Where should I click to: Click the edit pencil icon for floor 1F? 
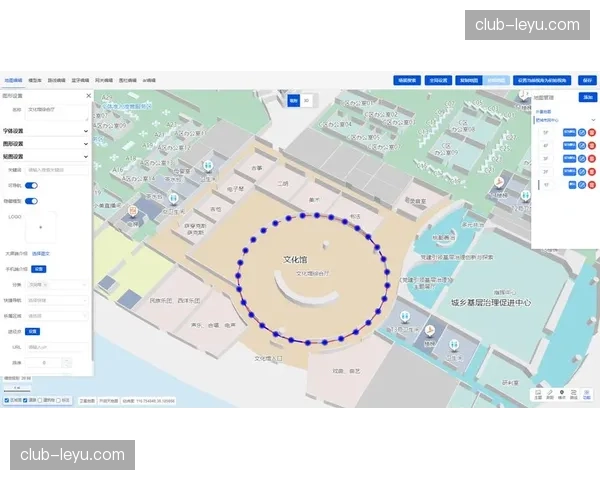(582, 185)
